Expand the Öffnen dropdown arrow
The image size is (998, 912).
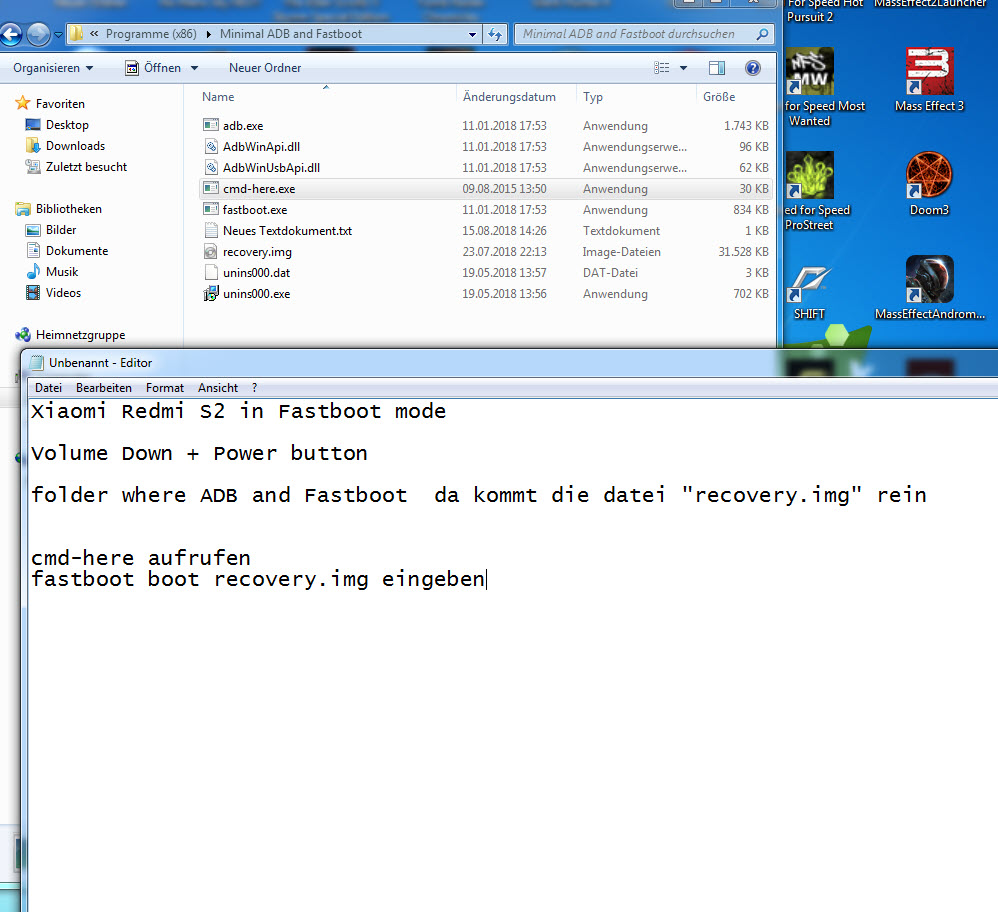(x=194, y=68)
